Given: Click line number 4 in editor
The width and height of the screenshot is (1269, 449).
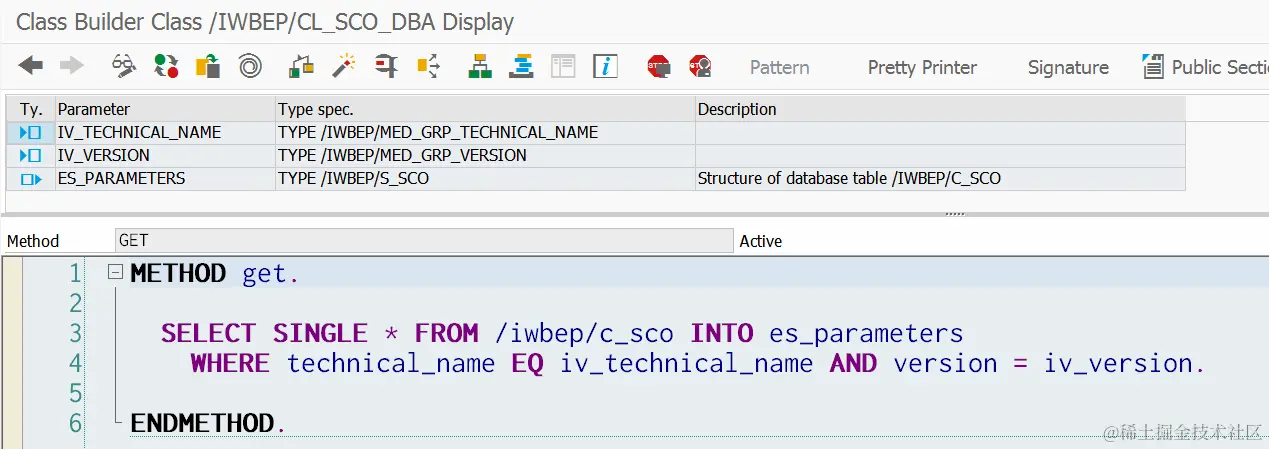Looking at the screenshot, I should [x=76, y=363].
